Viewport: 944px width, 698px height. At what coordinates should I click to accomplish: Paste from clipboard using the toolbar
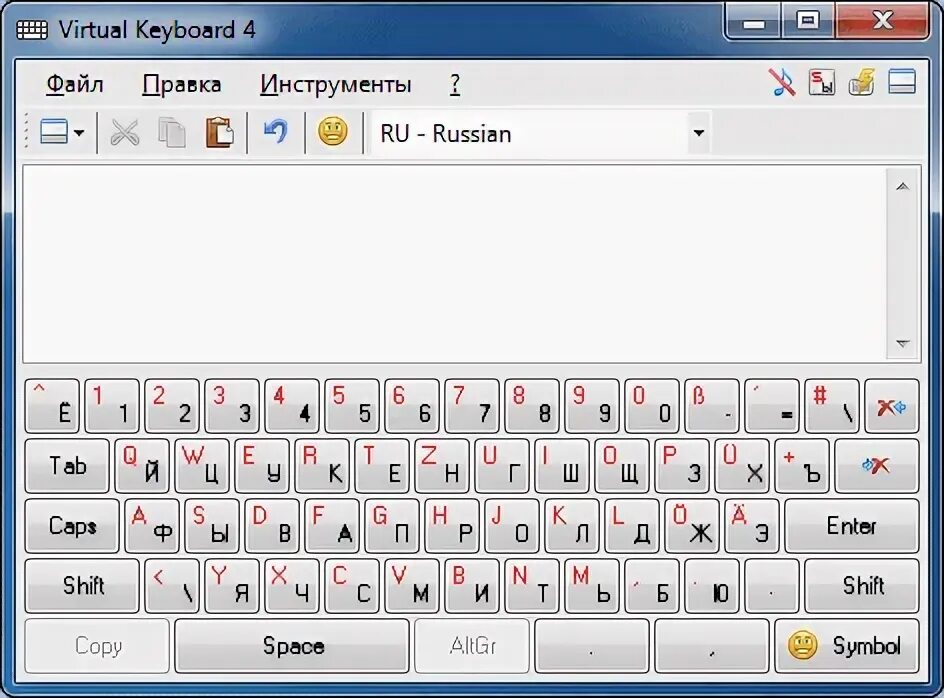pyautogui.click(x=222, y=132)
